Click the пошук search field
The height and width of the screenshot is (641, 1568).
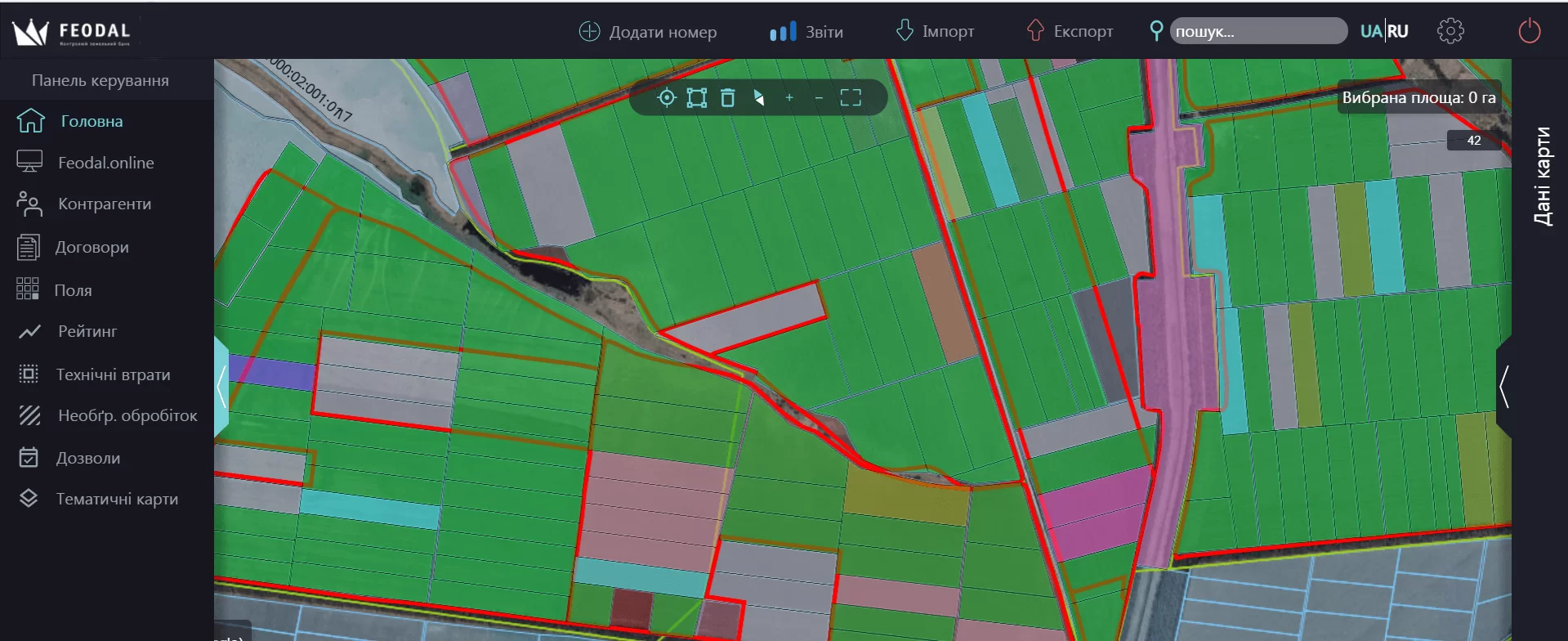tap(1257, 31)
